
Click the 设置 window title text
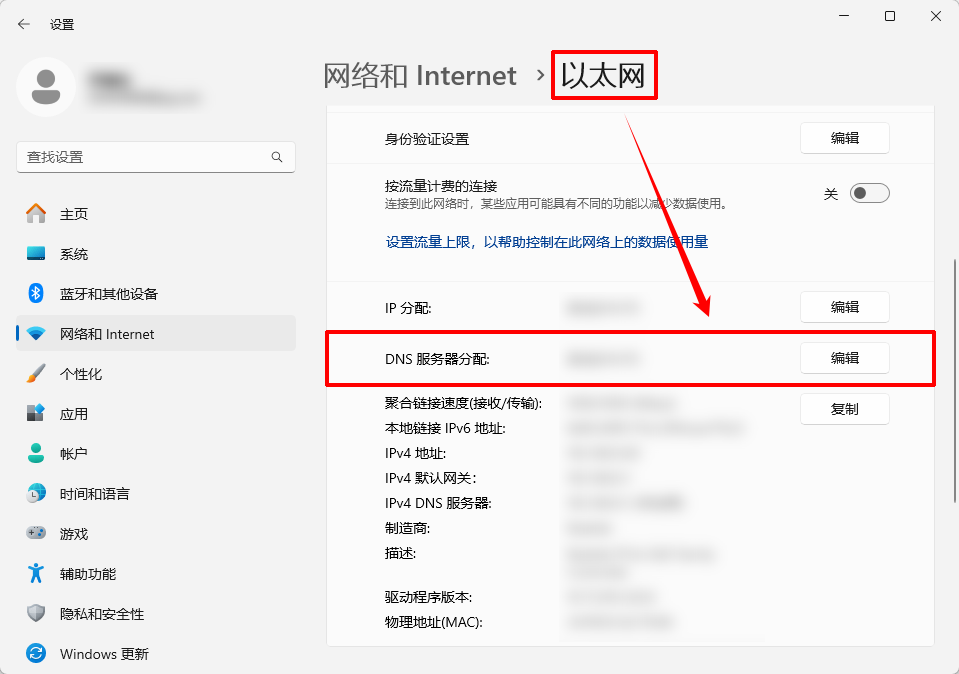tap(62, 24)
